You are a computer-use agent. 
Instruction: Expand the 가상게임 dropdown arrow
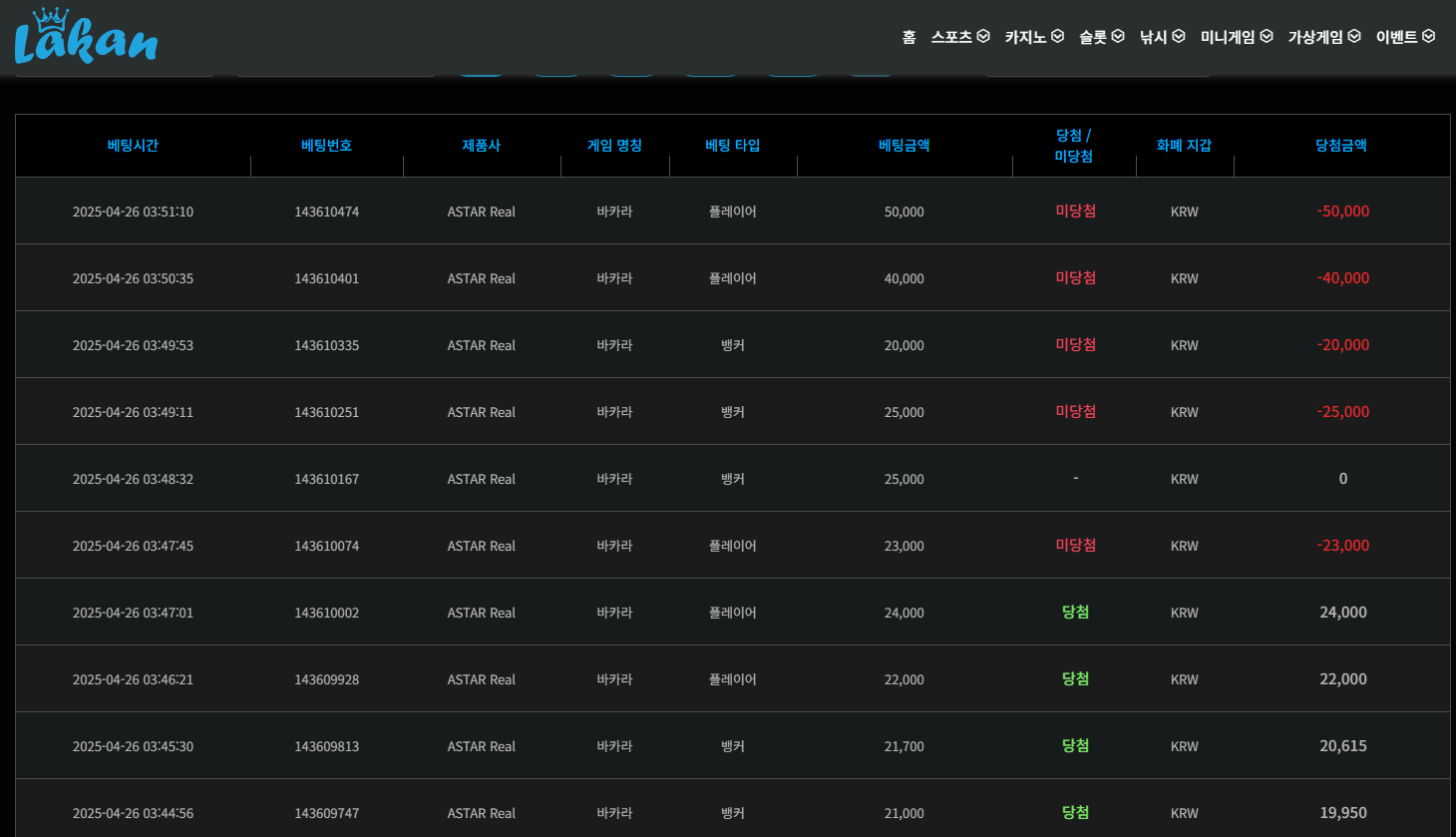tap(1354, 37)
